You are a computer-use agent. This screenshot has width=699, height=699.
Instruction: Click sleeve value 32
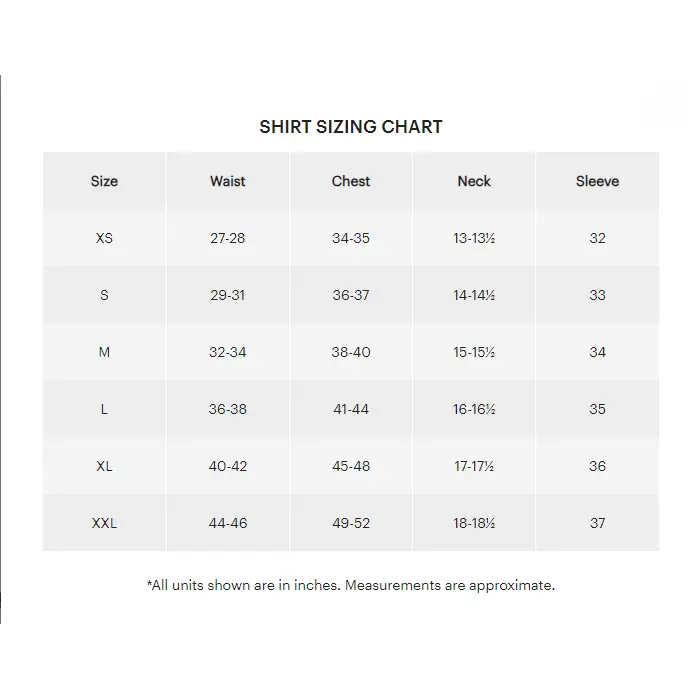[597, 238]
